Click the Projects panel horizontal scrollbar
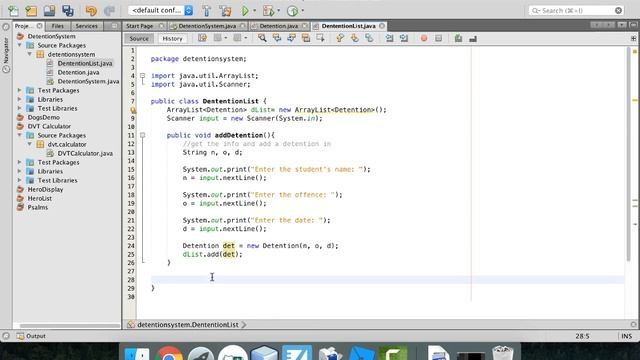The image size is (640, 360). 69,325
